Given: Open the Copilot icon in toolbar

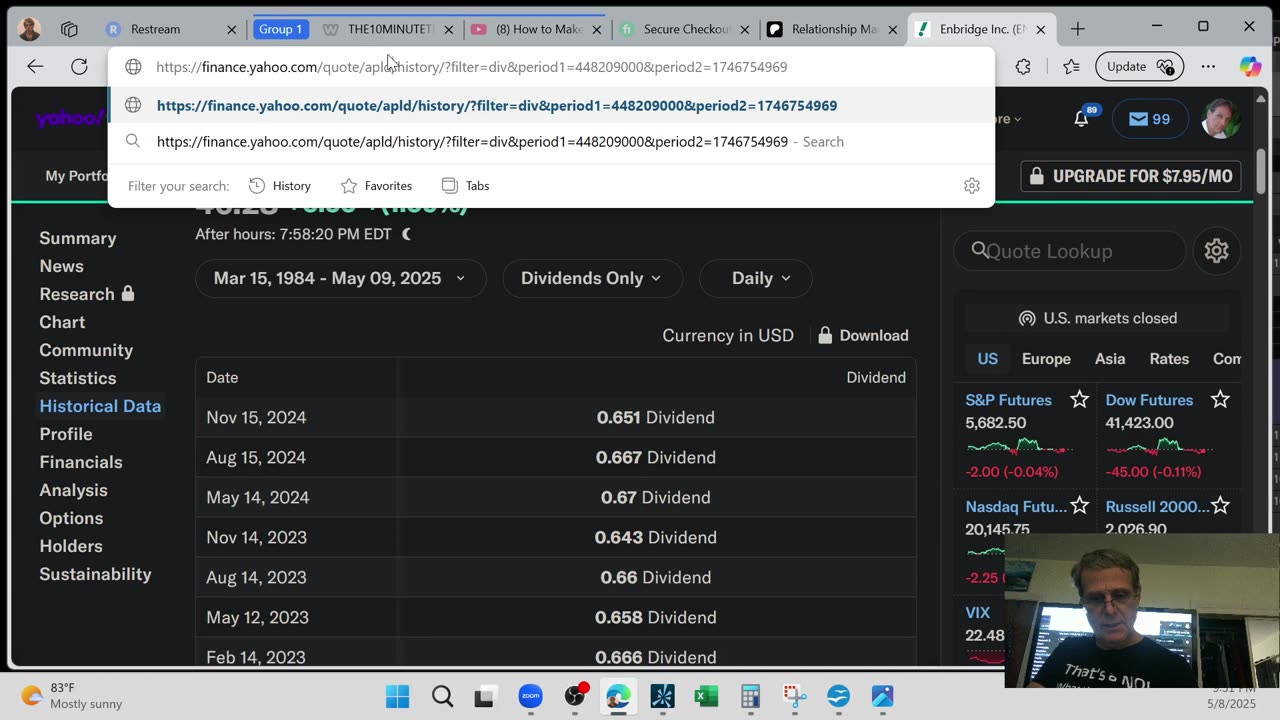Looking at the screenshot, I should 1250,67.
